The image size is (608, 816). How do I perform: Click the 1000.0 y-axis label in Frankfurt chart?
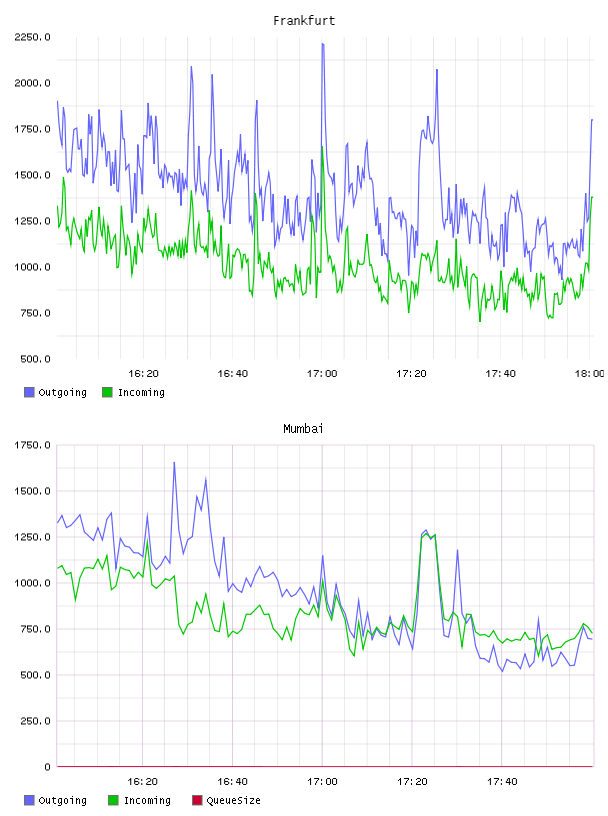tap(32, 267)
